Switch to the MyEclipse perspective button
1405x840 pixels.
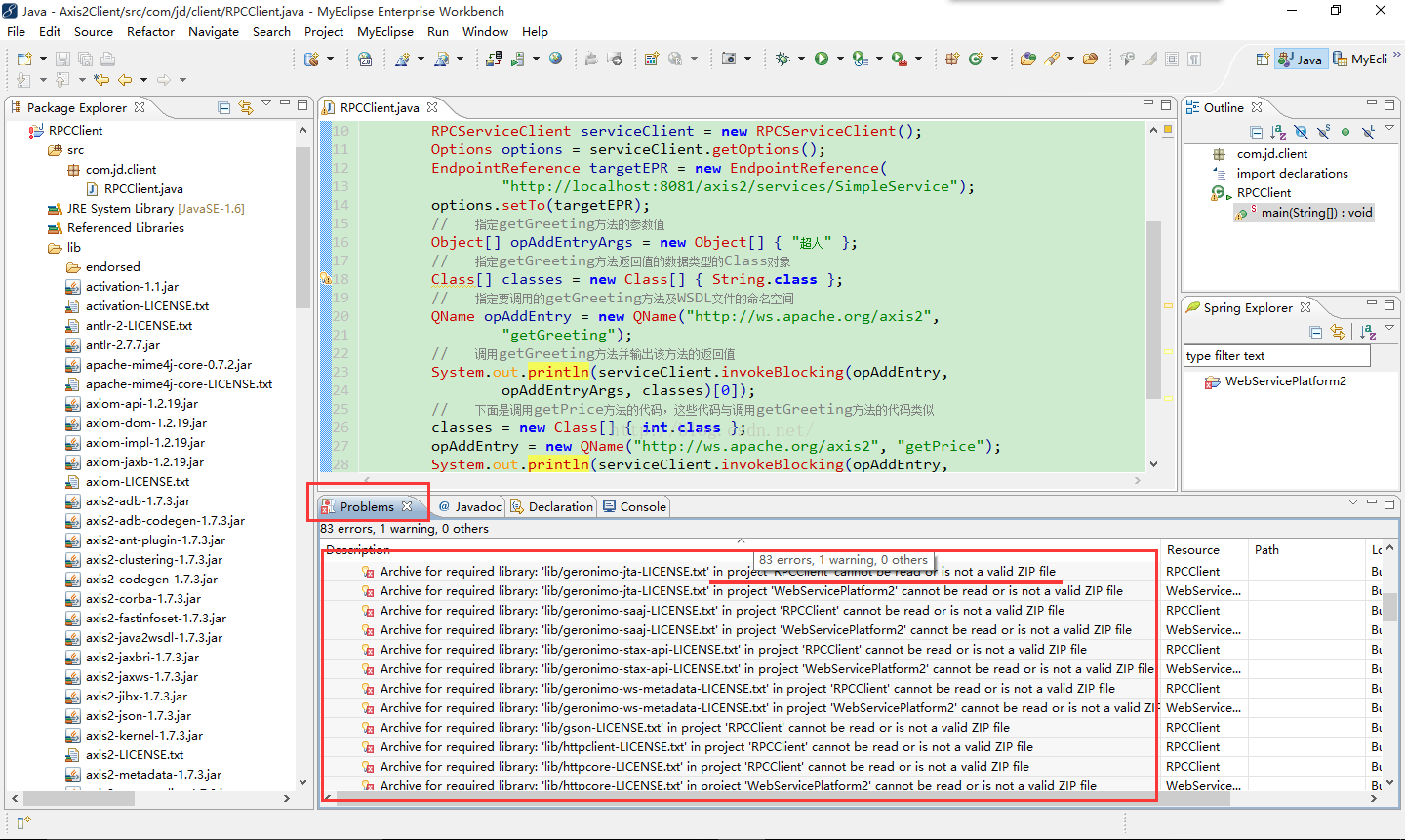point(1361,59)
